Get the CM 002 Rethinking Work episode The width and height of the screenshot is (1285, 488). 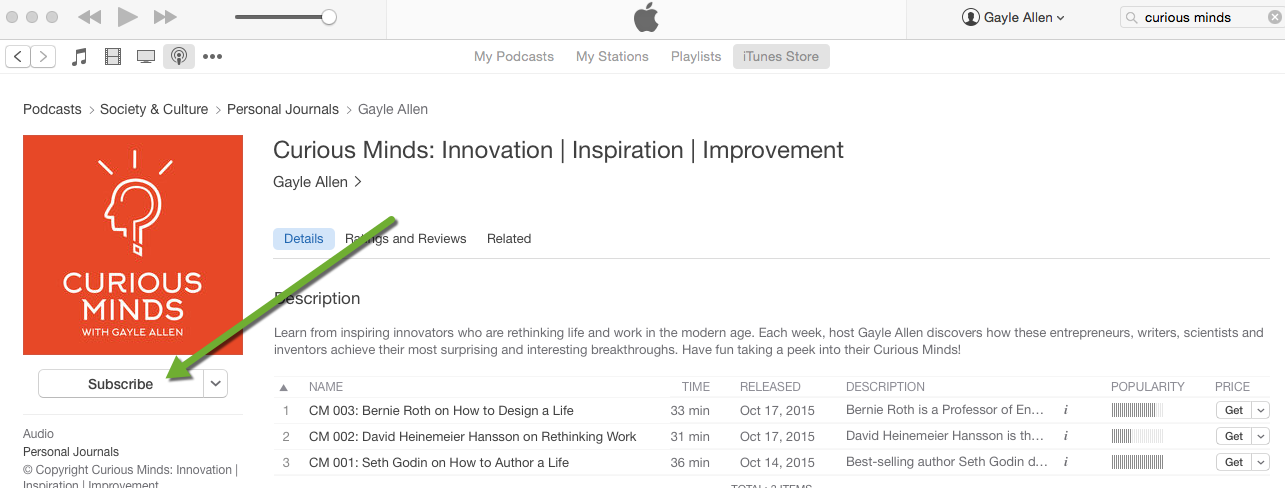tap(1234, 436)
